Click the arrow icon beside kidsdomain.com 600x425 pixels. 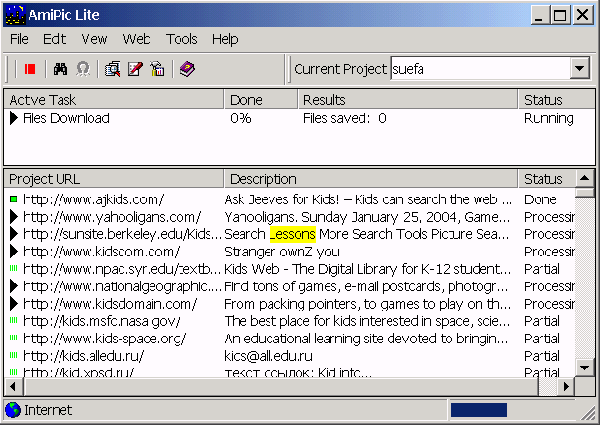tap(14, 304)
